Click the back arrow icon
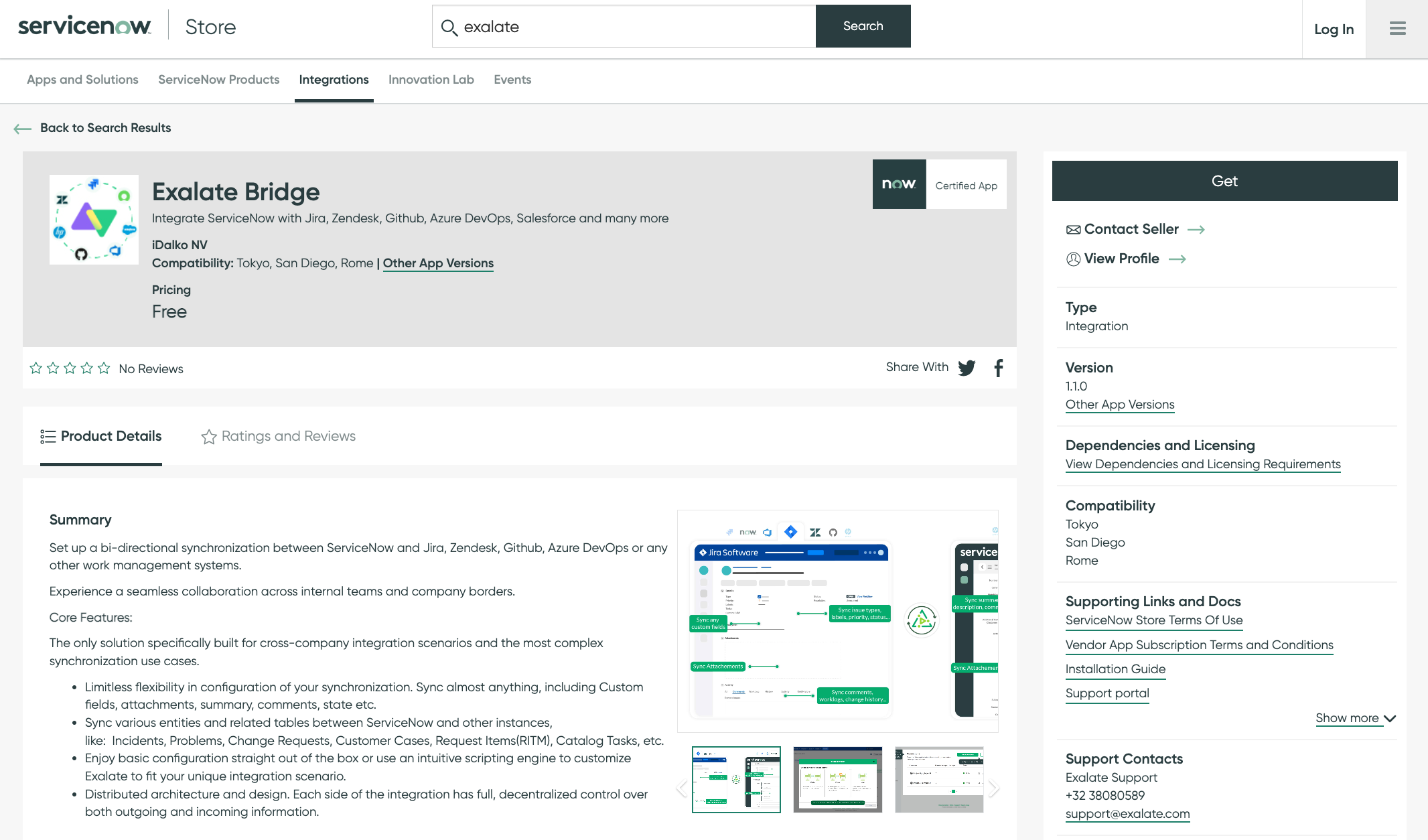Viewport: 1428px width, 840px height. point(22,129)
